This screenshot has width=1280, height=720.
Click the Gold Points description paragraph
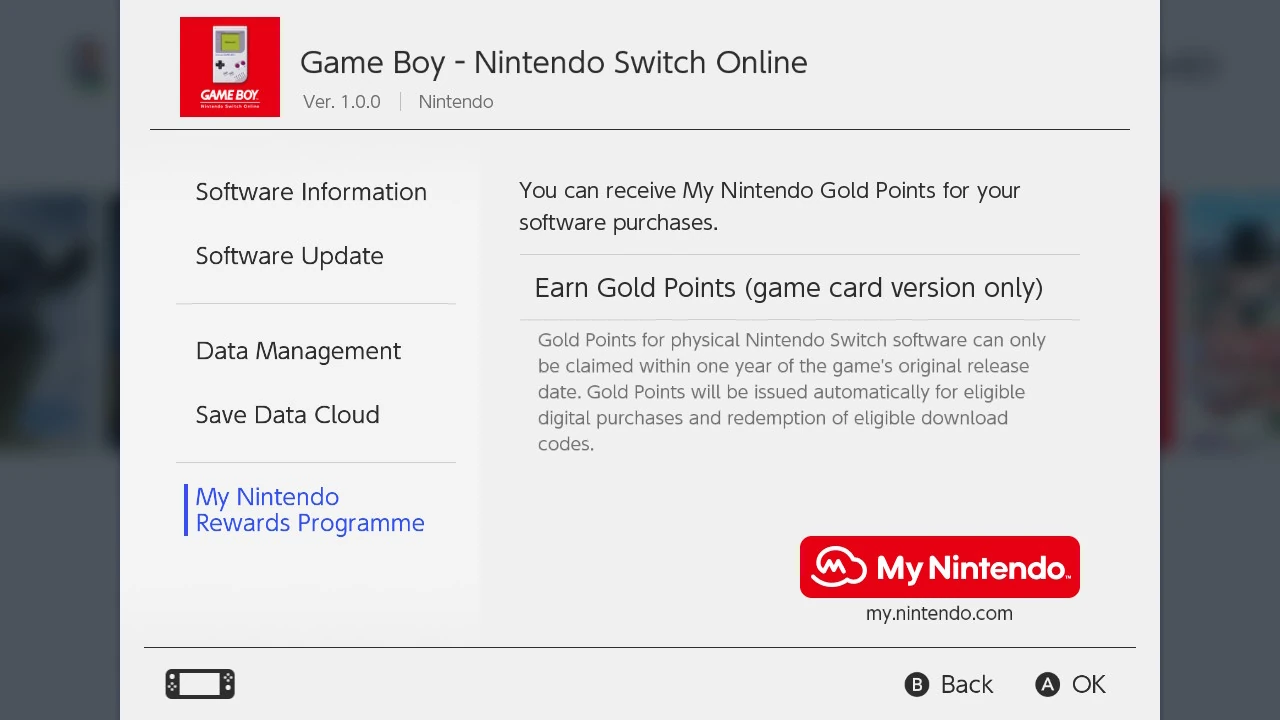click(x=790, y=392)
